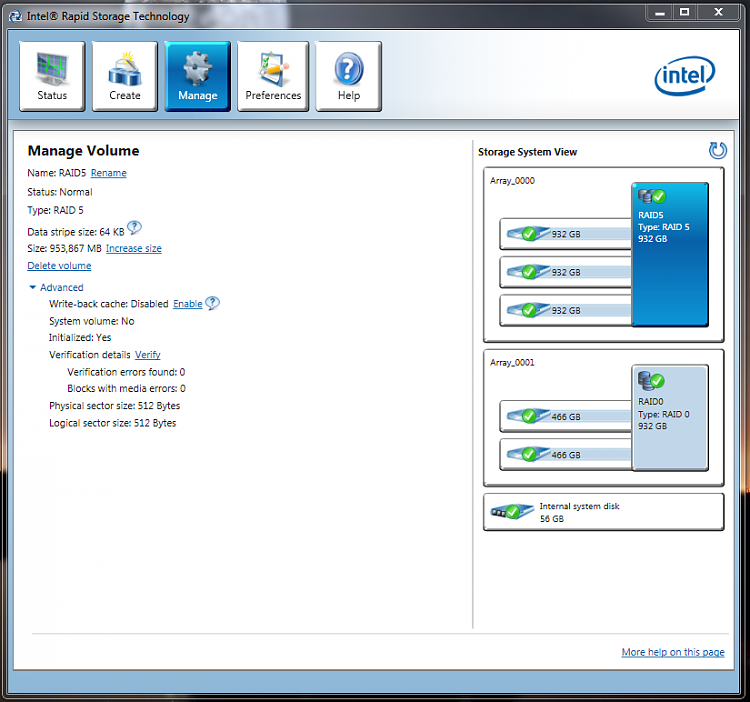The image size is (750, 702).
Task: Select the second 466 GB disk in Array_0001
Action: pos(566,455)
